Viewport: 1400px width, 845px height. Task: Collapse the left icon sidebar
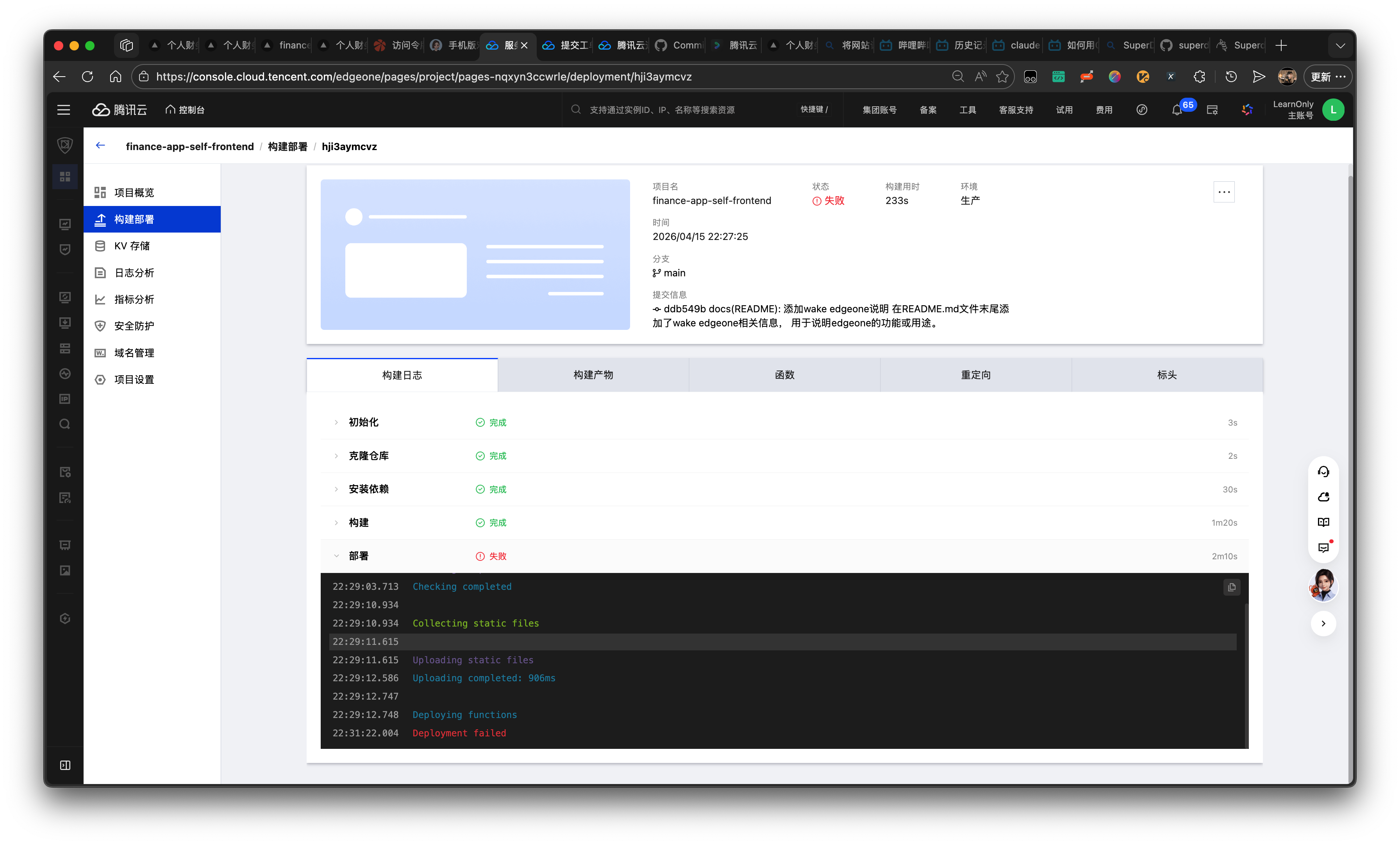(65, 765)
